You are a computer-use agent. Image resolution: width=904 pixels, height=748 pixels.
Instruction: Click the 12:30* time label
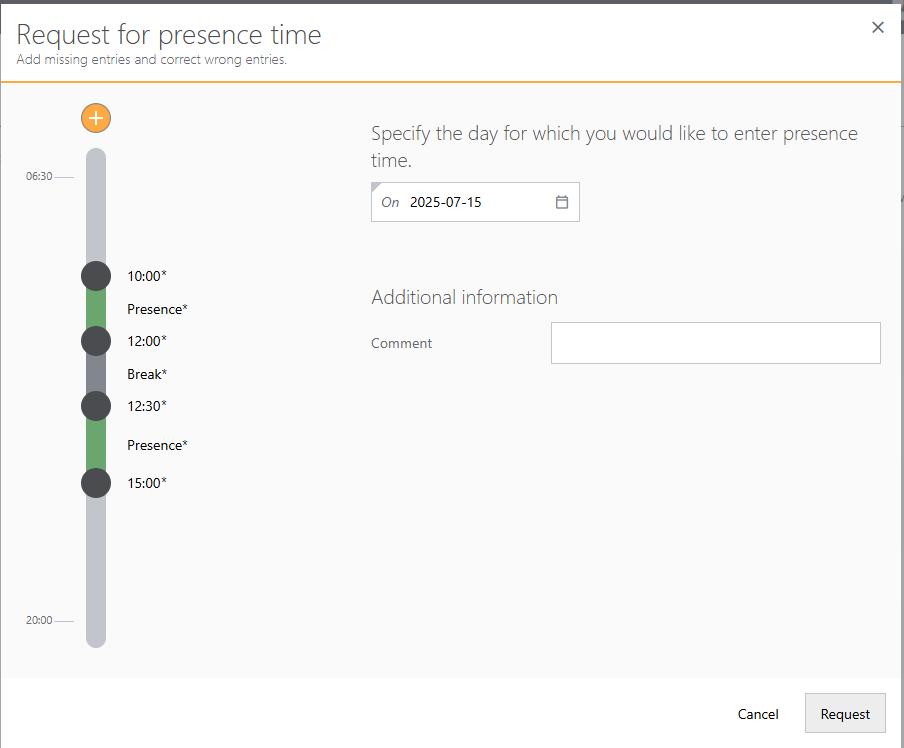point(147,406)
